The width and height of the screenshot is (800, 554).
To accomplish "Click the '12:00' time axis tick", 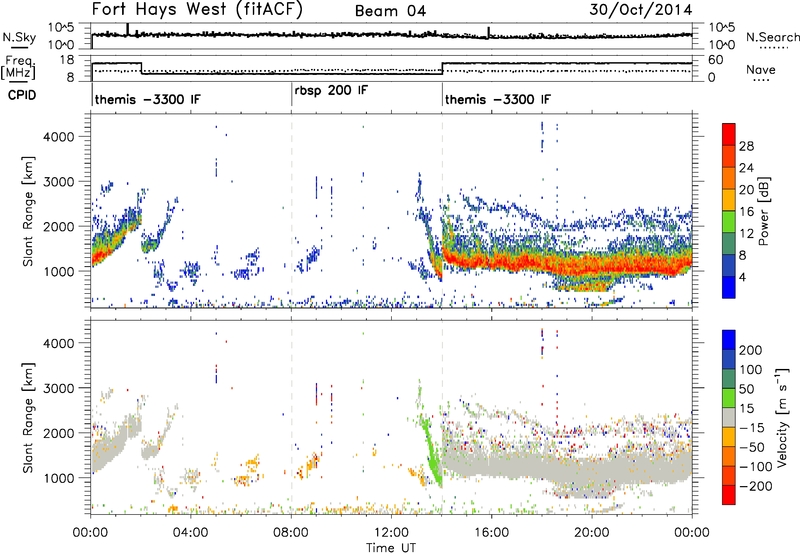I will point(391,532).
